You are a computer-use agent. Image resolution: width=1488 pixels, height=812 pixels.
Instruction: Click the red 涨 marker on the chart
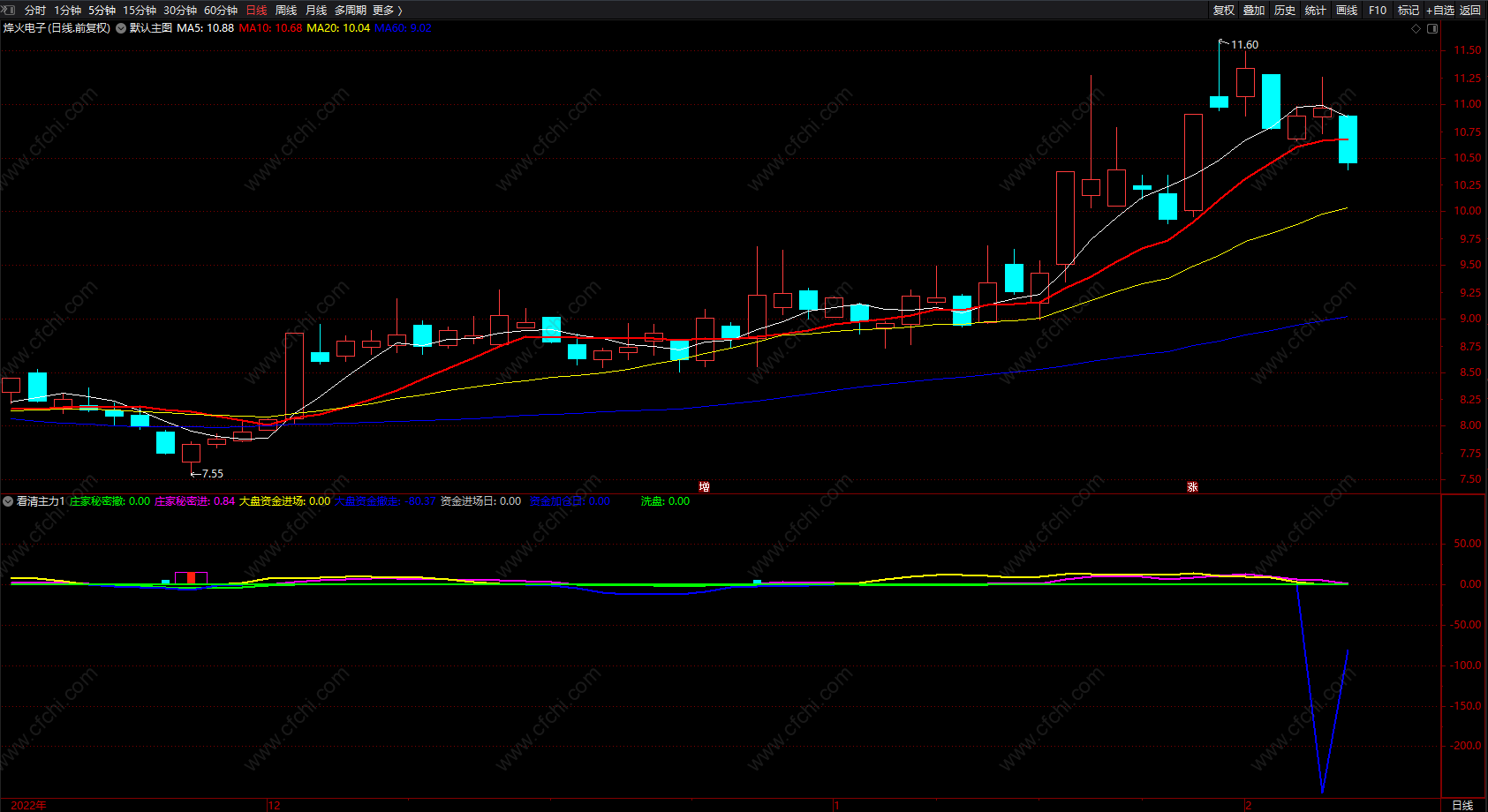(1192, 487)
